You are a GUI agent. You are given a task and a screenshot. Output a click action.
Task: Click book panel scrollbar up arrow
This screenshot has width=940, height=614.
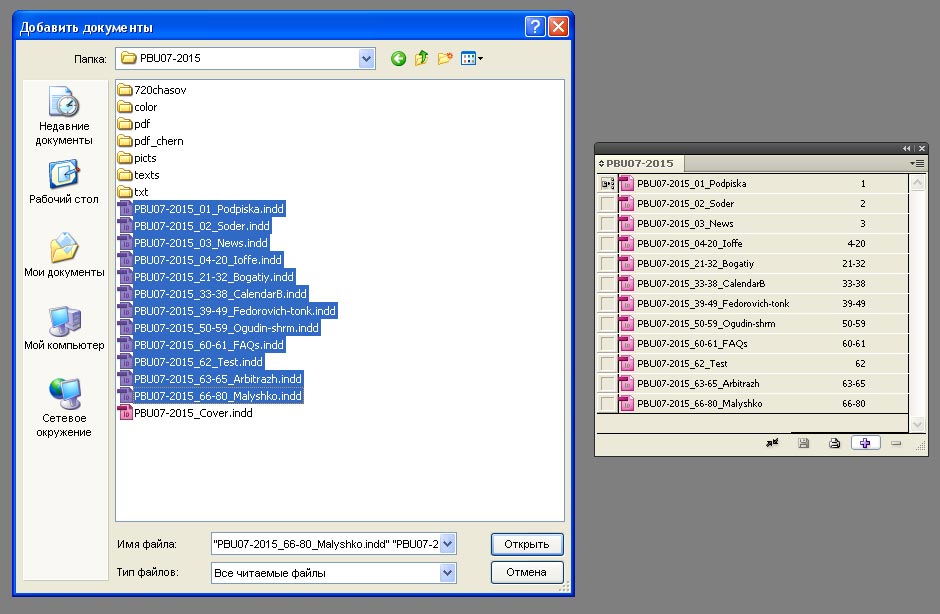(917, 182)
